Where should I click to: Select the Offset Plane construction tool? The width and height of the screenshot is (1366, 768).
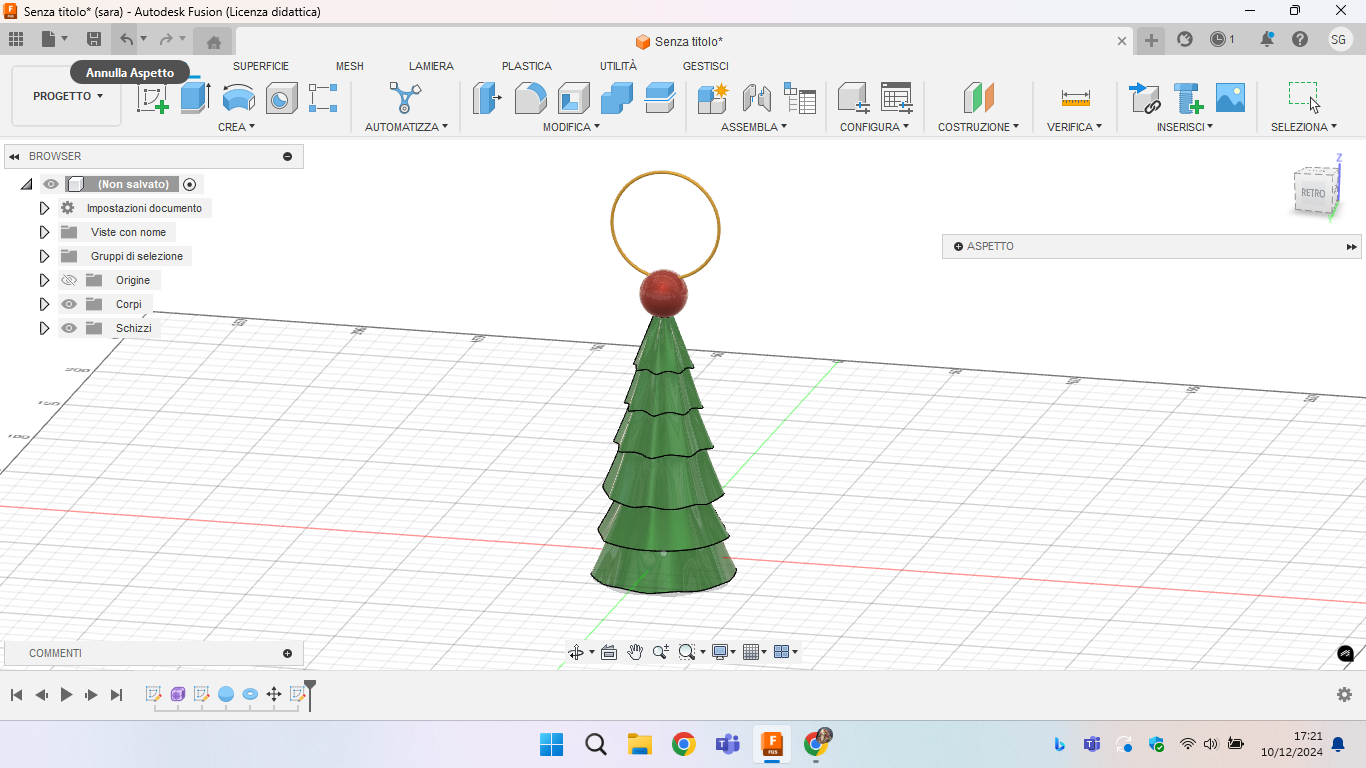tap(978, 98)
